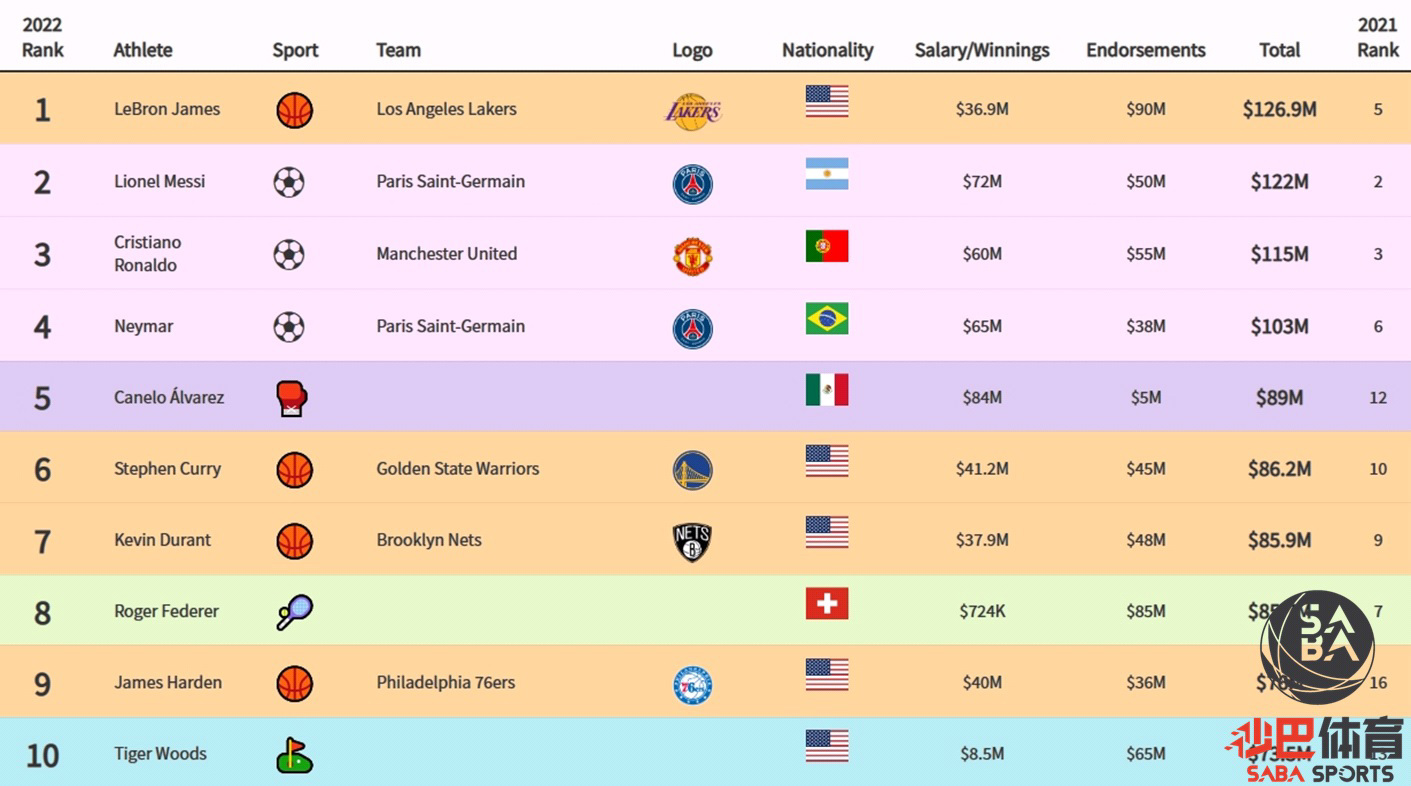
Task: Click the Los Angeles Lakers logo
Action: [x=693, y=111]
